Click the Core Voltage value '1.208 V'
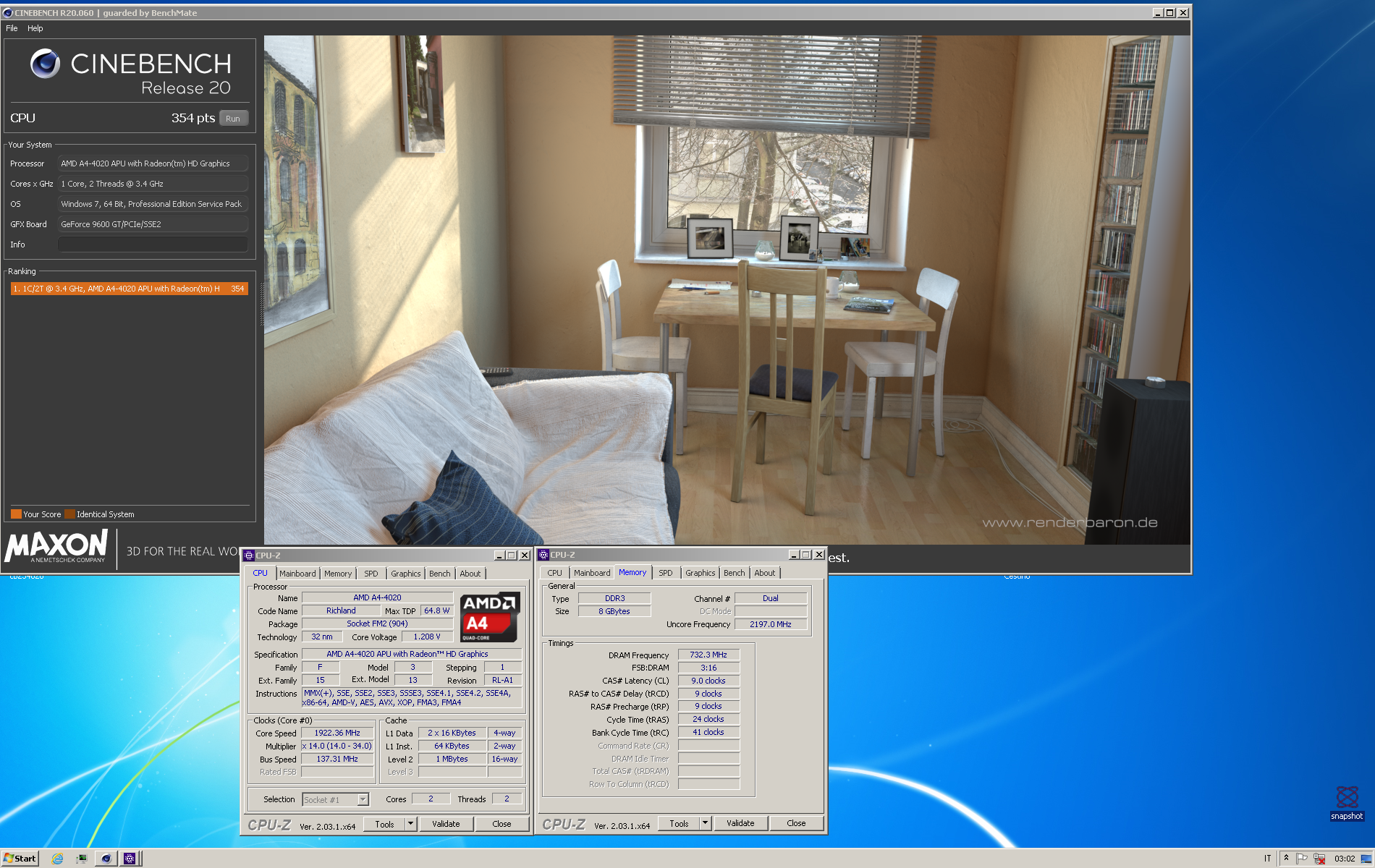 click(427, 637)
